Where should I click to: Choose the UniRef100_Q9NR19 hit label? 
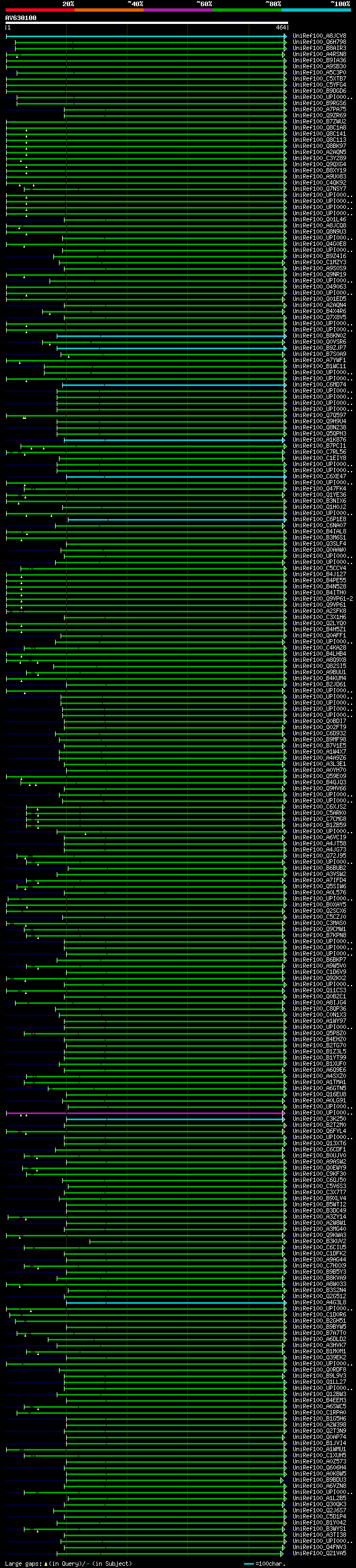point(319,275)
